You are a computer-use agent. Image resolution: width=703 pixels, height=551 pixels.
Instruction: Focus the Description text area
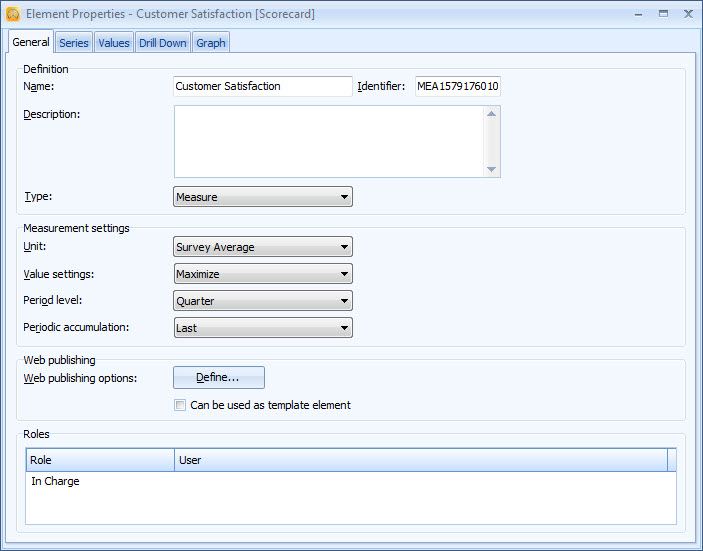[330, 141]
